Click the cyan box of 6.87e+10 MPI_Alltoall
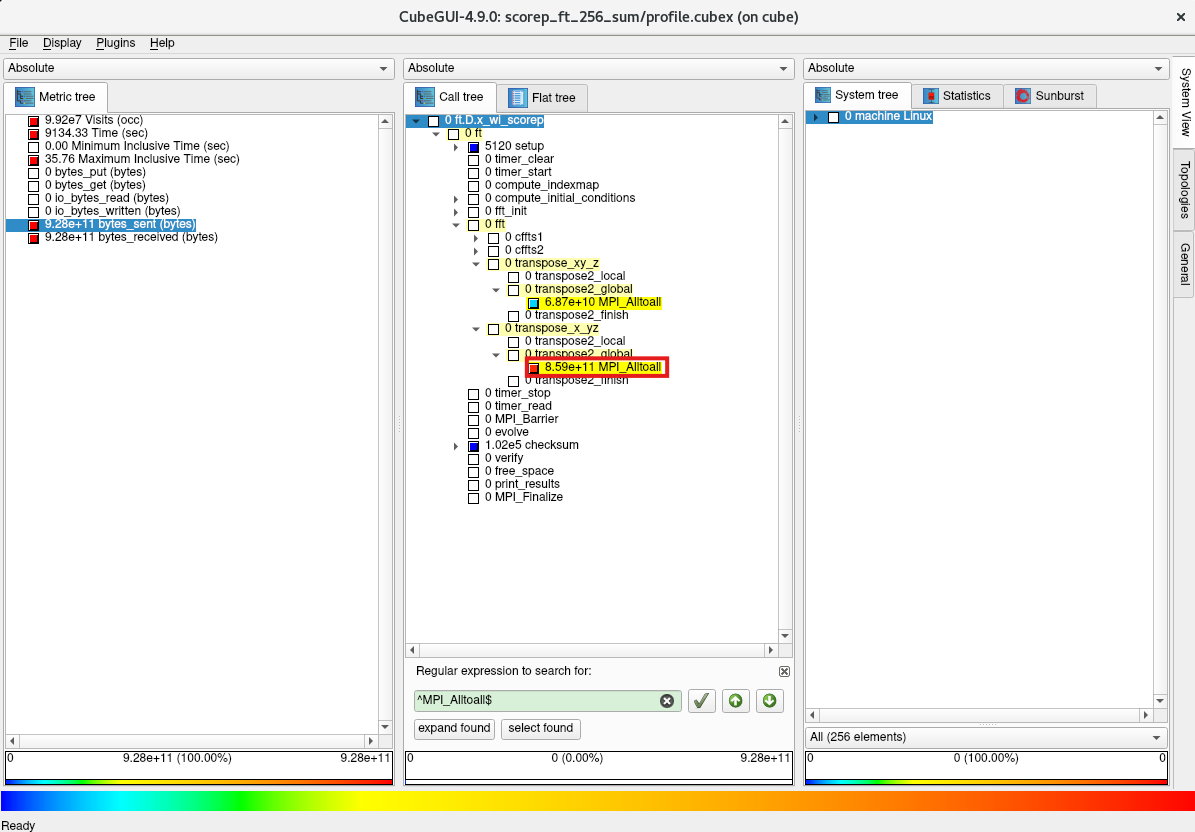 [x=534, y=303]
